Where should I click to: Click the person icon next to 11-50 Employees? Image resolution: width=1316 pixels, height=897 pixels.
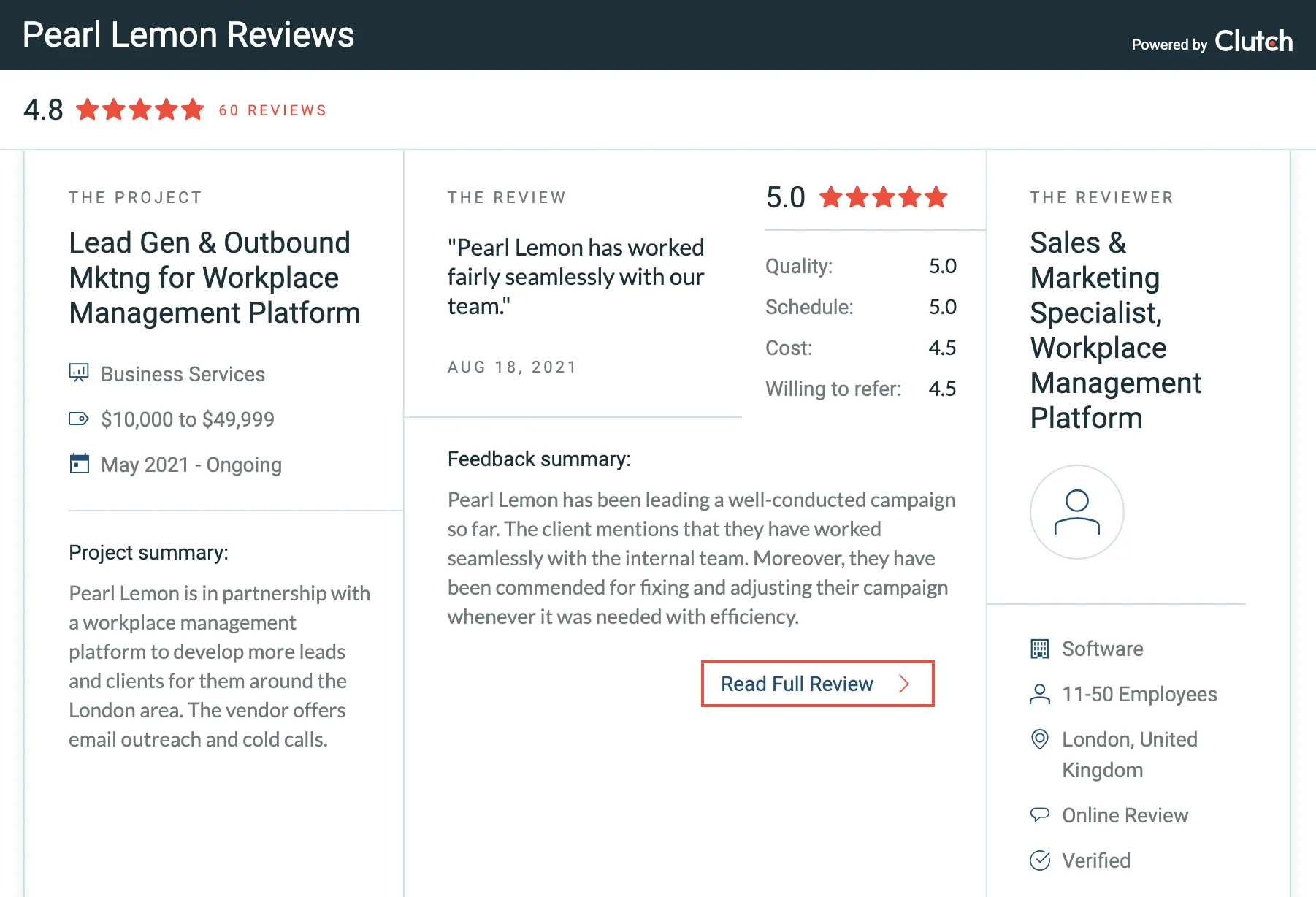[x=1039, y=694]
